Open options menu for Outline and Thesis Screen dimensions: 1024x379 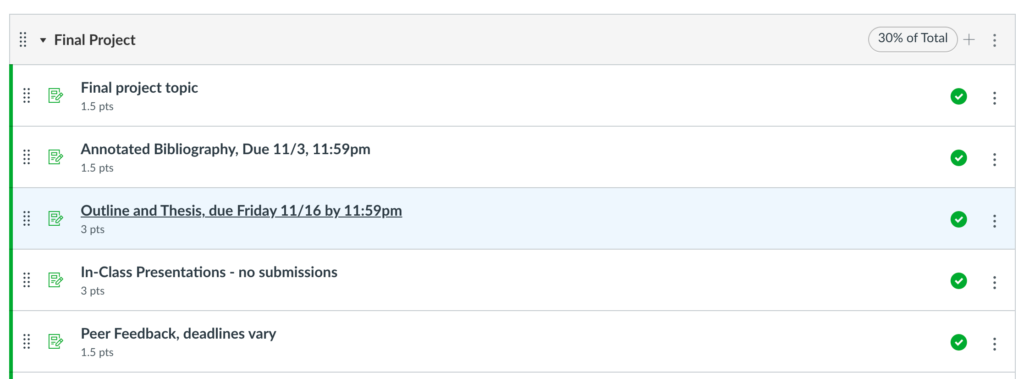[x=995, y=221]
